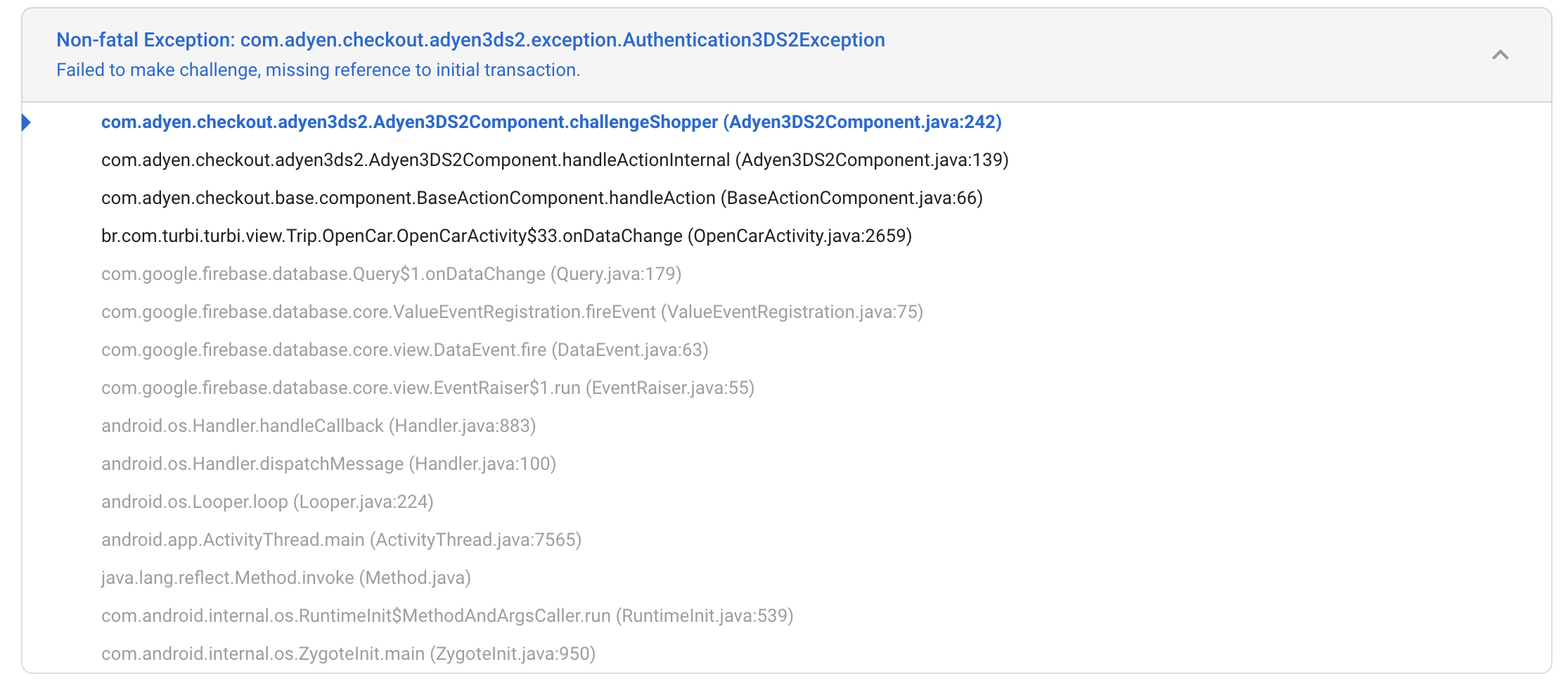Select the EventRaiser$1.run frame
This screenshot has width=1568, height=695.
point(428,388)
